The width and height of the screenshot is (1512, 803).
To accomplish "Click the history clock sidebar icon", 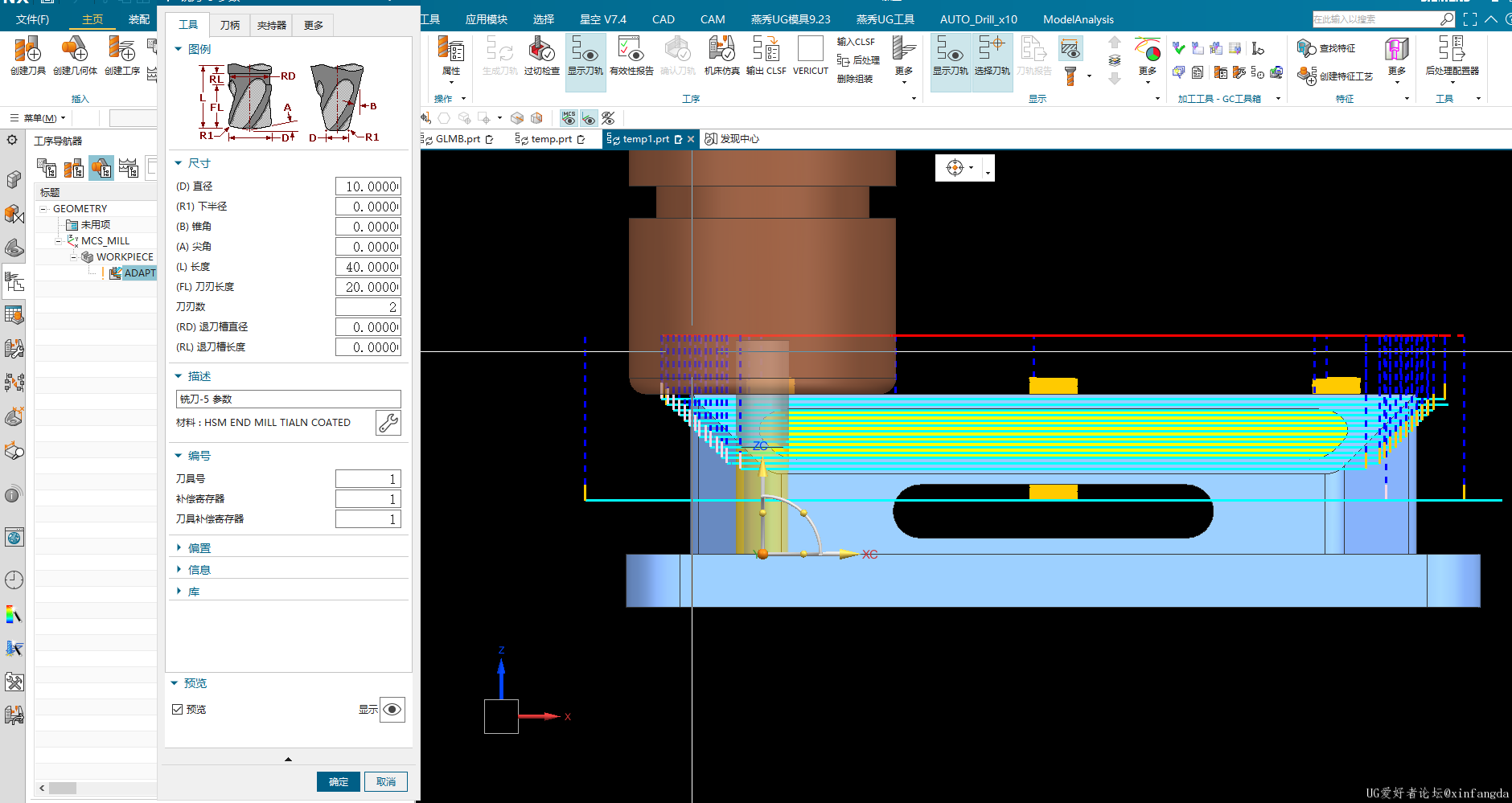I will click(x=14, y=580).
